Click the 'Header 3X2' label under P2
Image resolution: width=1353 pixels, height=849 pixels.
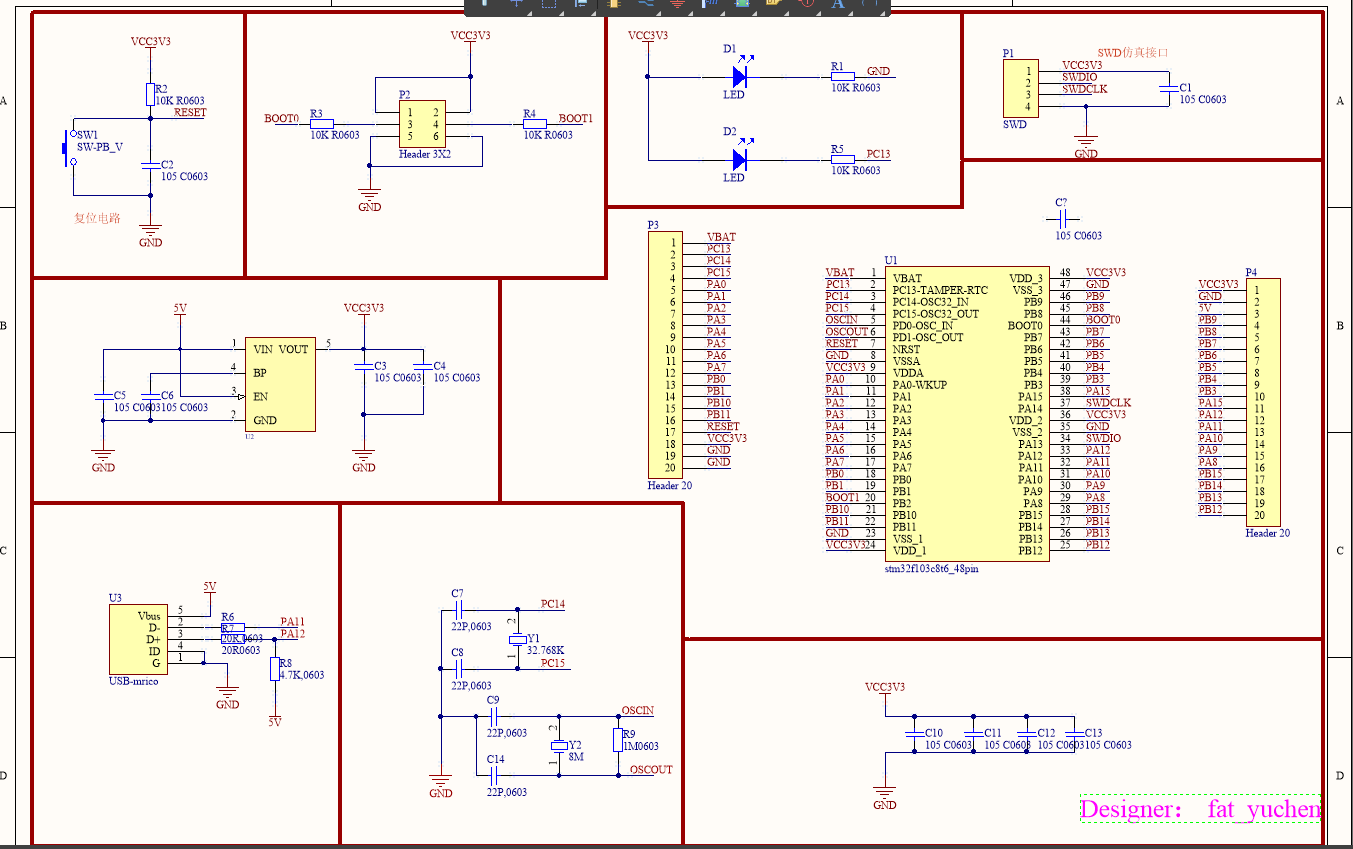click(425, 155)
